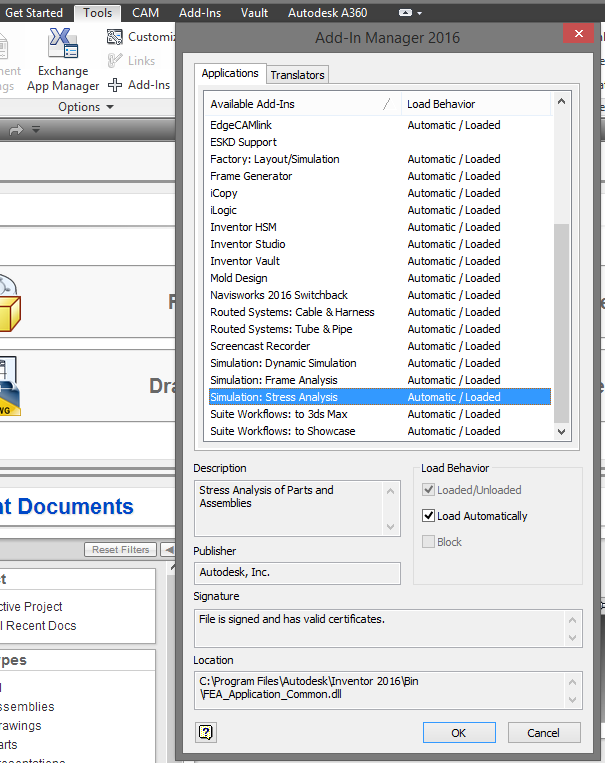605x763 pixels.
Task: Select Suite Workflows: to 3ds Max
Action: 380,414
